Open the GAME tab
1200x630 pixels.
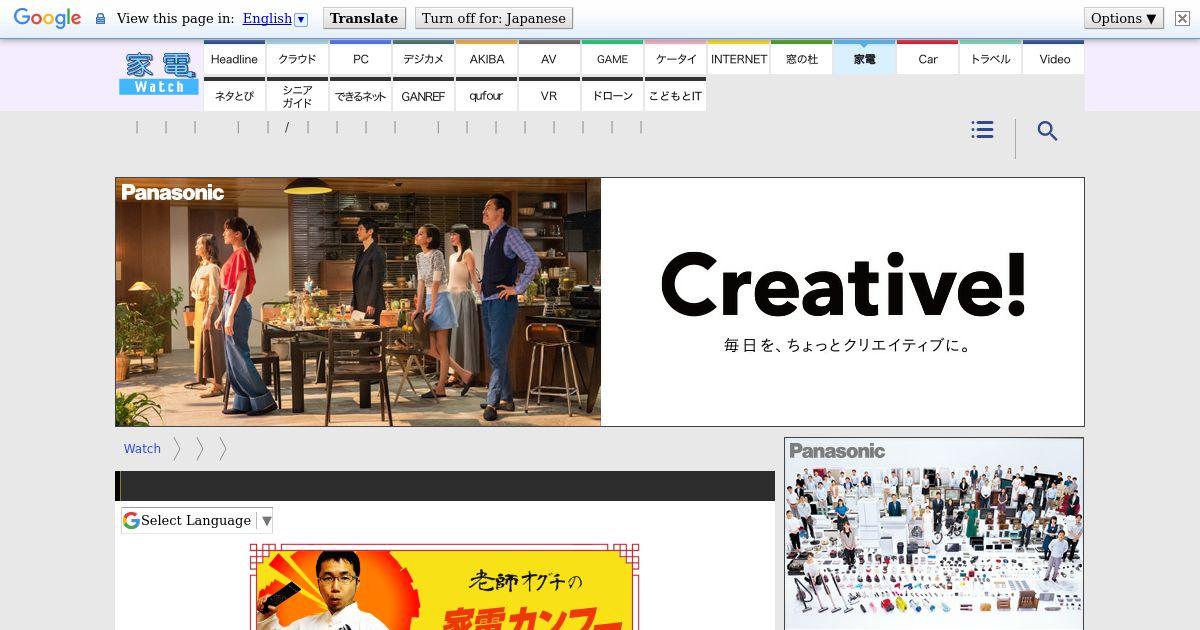pos(612,58)
